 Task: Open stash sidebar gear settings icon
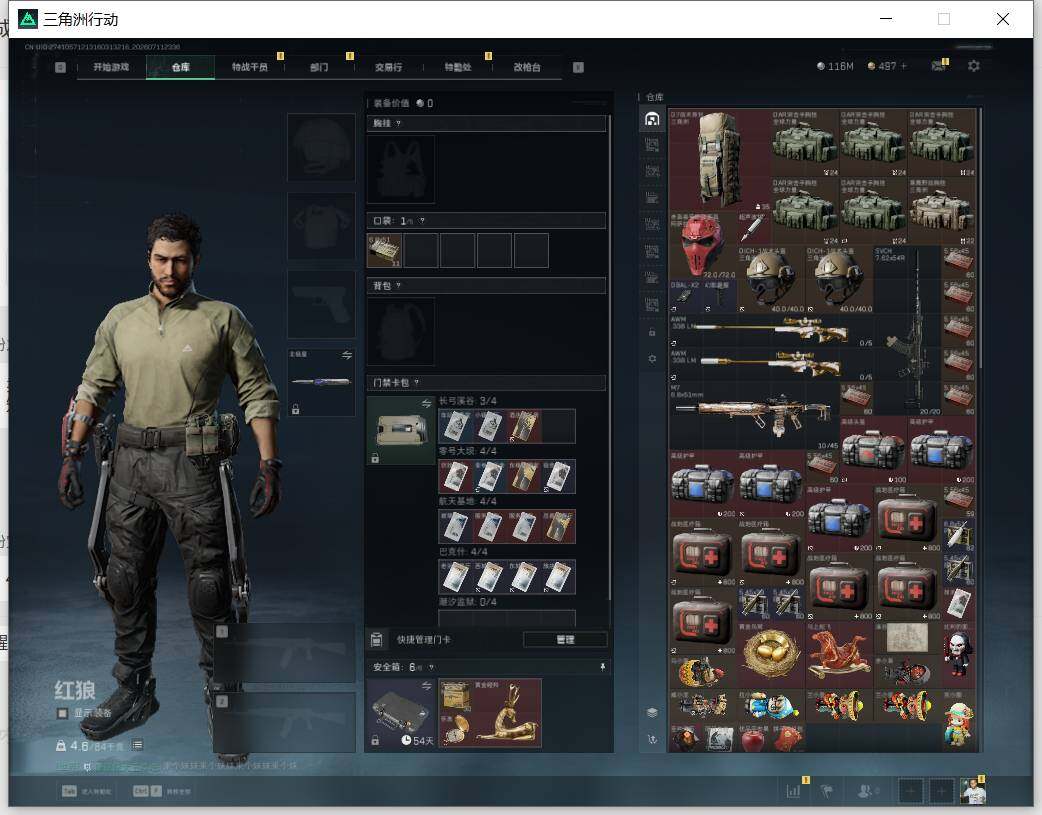pos(652,358)
